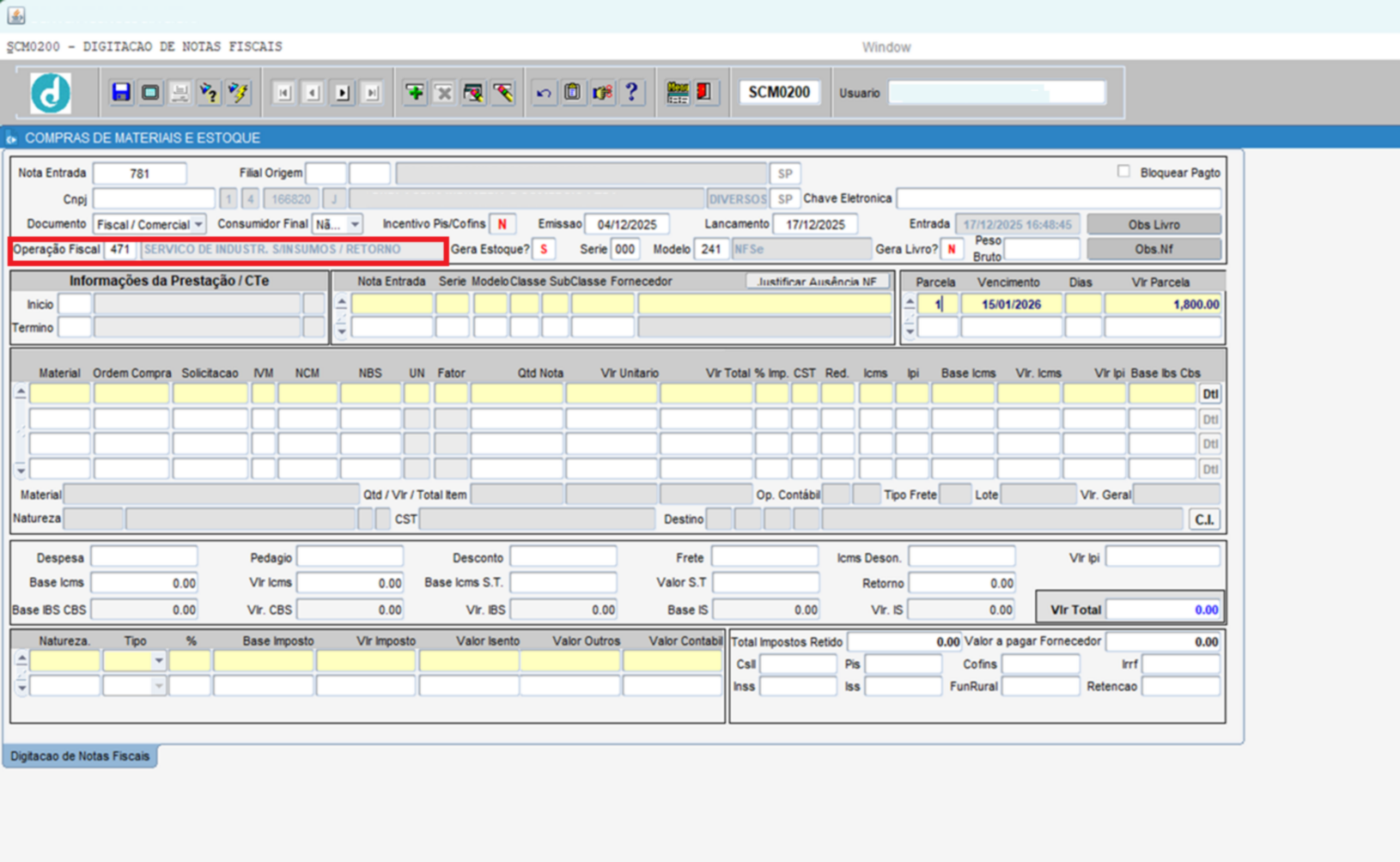Screen dimensions: 1400x862
Task: Select the Digitacao de Notas Fiscais tab
Action: [80, 756]
